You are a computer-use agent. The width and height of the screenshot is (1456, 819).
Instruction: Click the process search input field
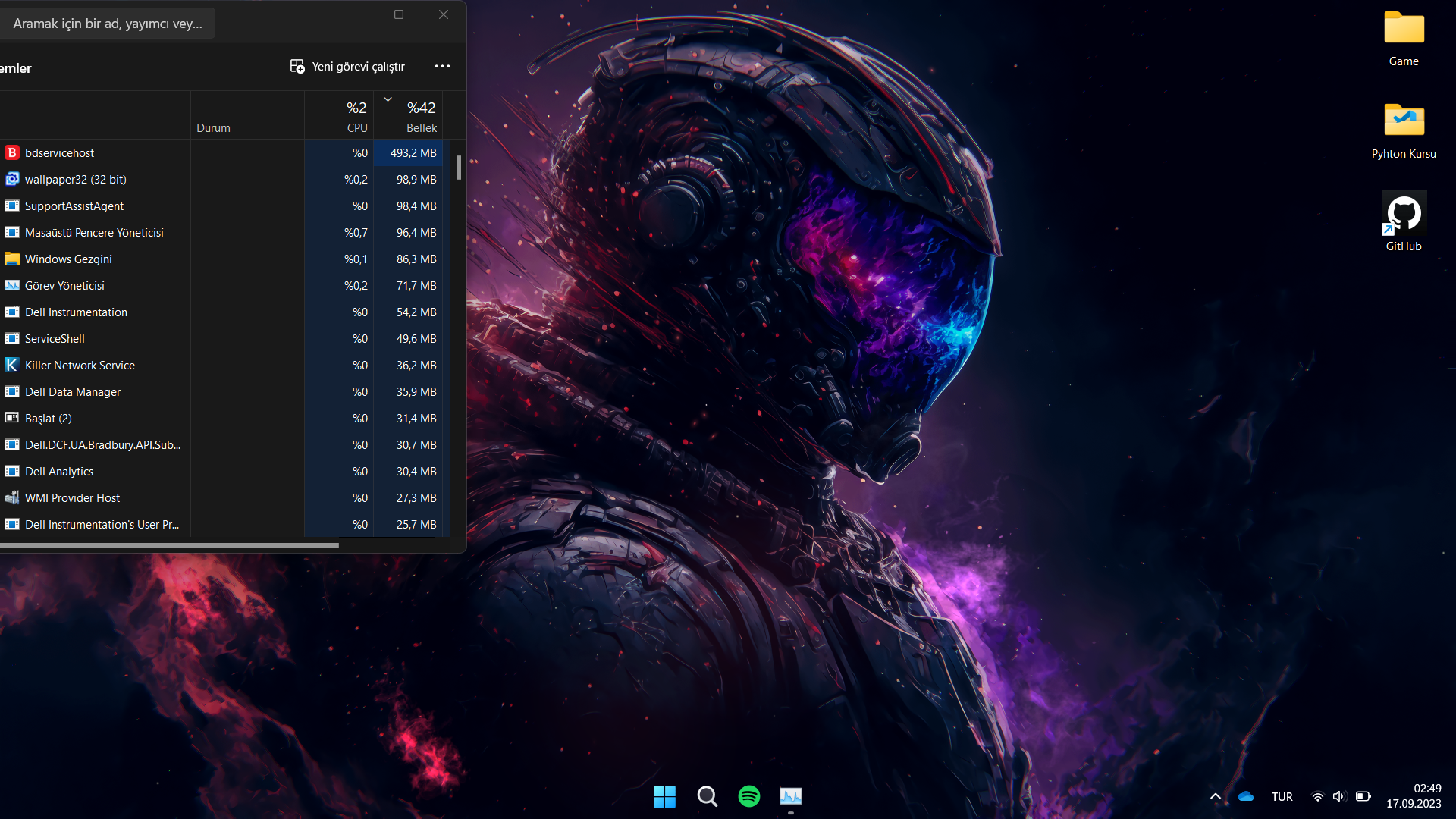[x=108, y=24]
